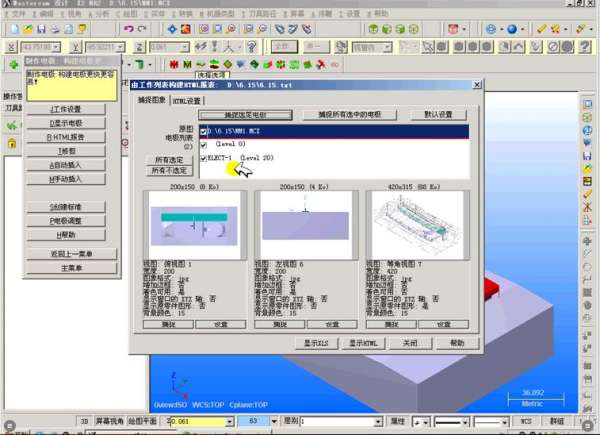
Task: Click the blue globe view icon
Action: pyautogui.click(x=491, y=29)
